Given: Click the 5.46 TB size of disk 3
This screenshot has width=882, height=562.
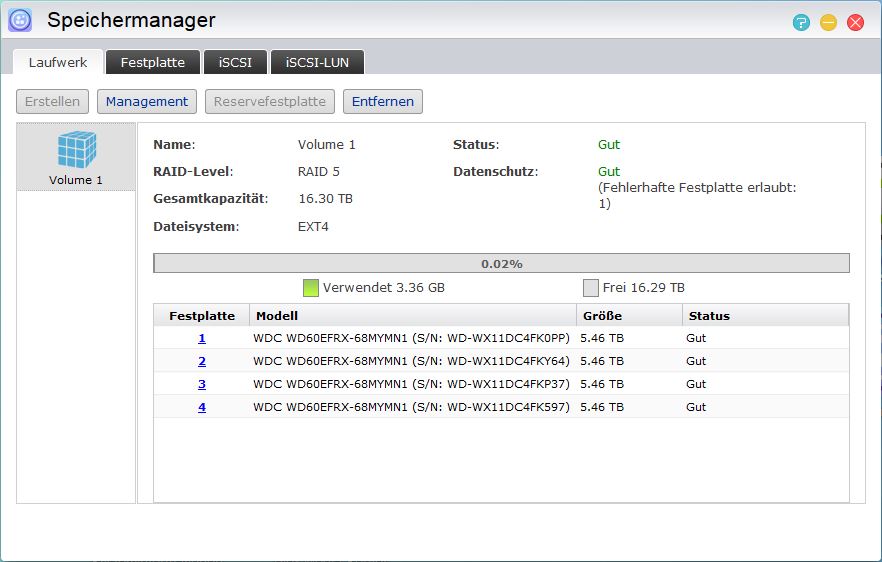Looking at the screenshot, I should [x=602, y=384].
